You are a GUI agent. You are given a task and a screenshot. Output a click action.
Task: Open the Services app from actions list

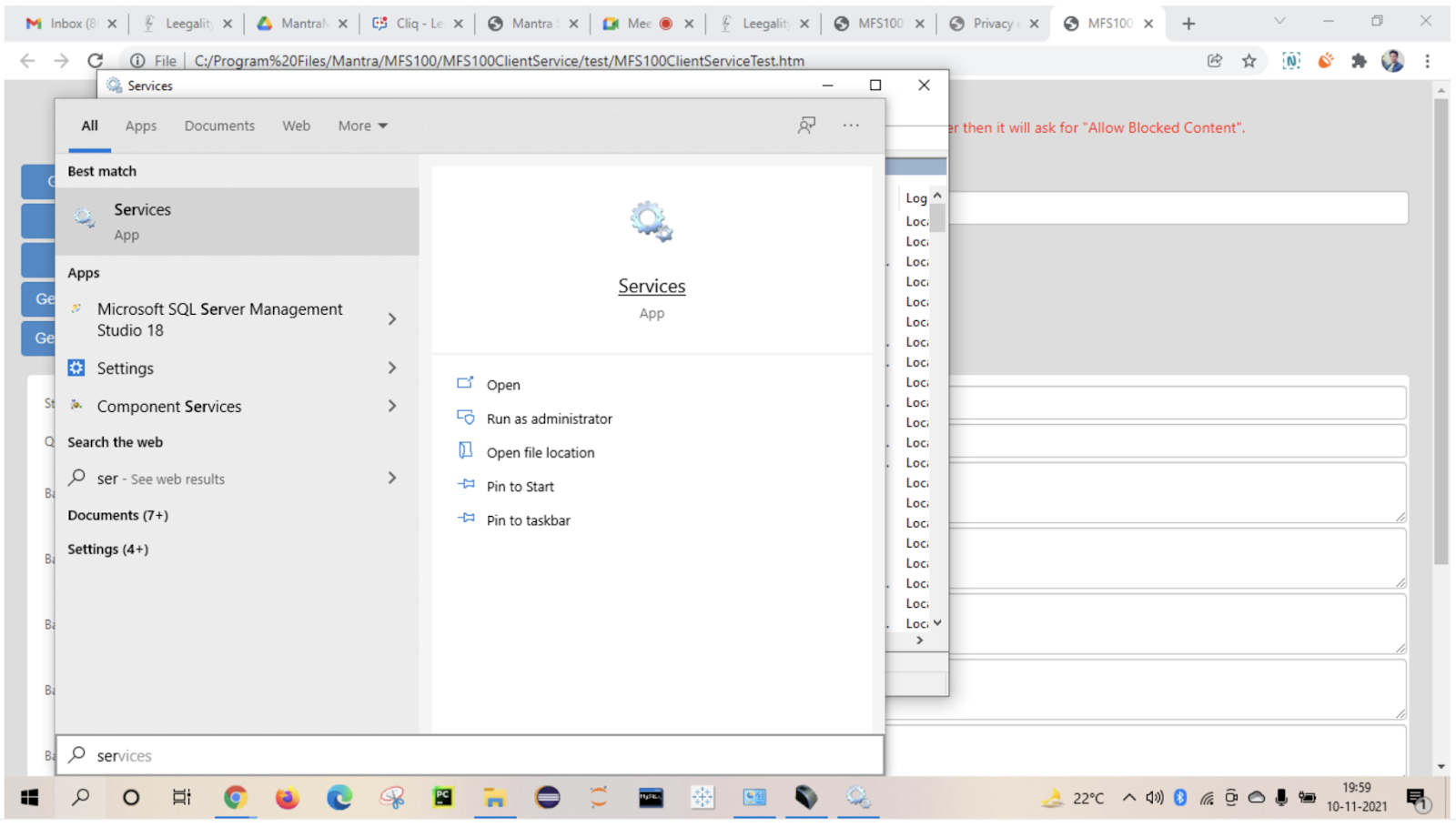(x=503, y=385)
